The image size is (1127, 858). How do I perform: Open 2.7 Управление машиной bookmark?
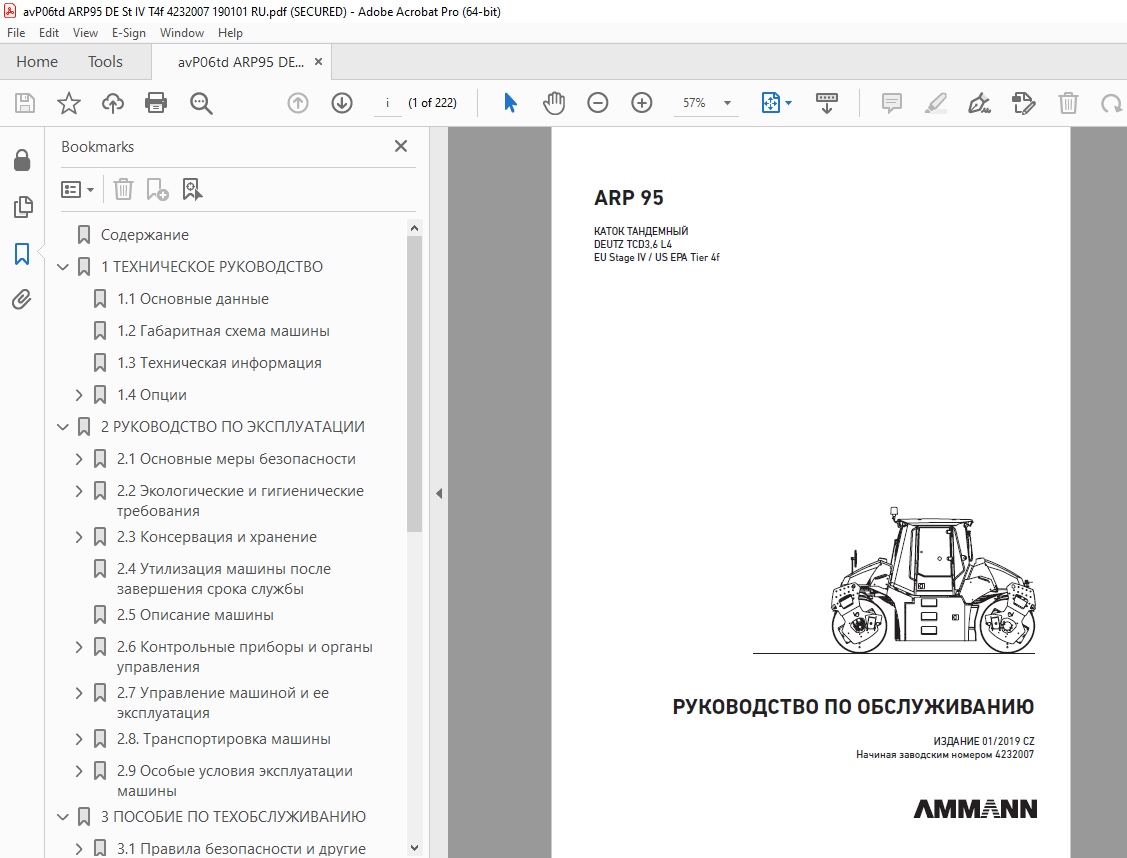[x=223, y=703]
